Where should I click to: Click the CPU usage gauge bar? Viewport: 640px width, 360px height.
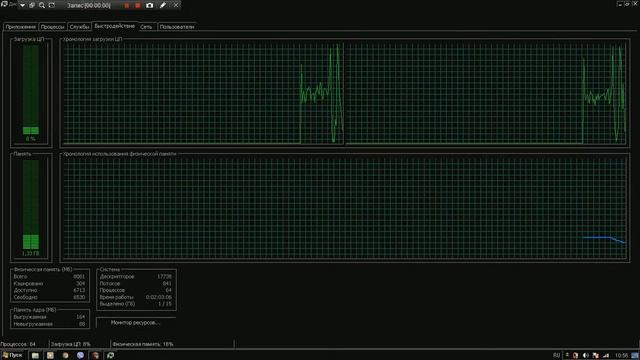pyautogui.click(x=31, y=89)
